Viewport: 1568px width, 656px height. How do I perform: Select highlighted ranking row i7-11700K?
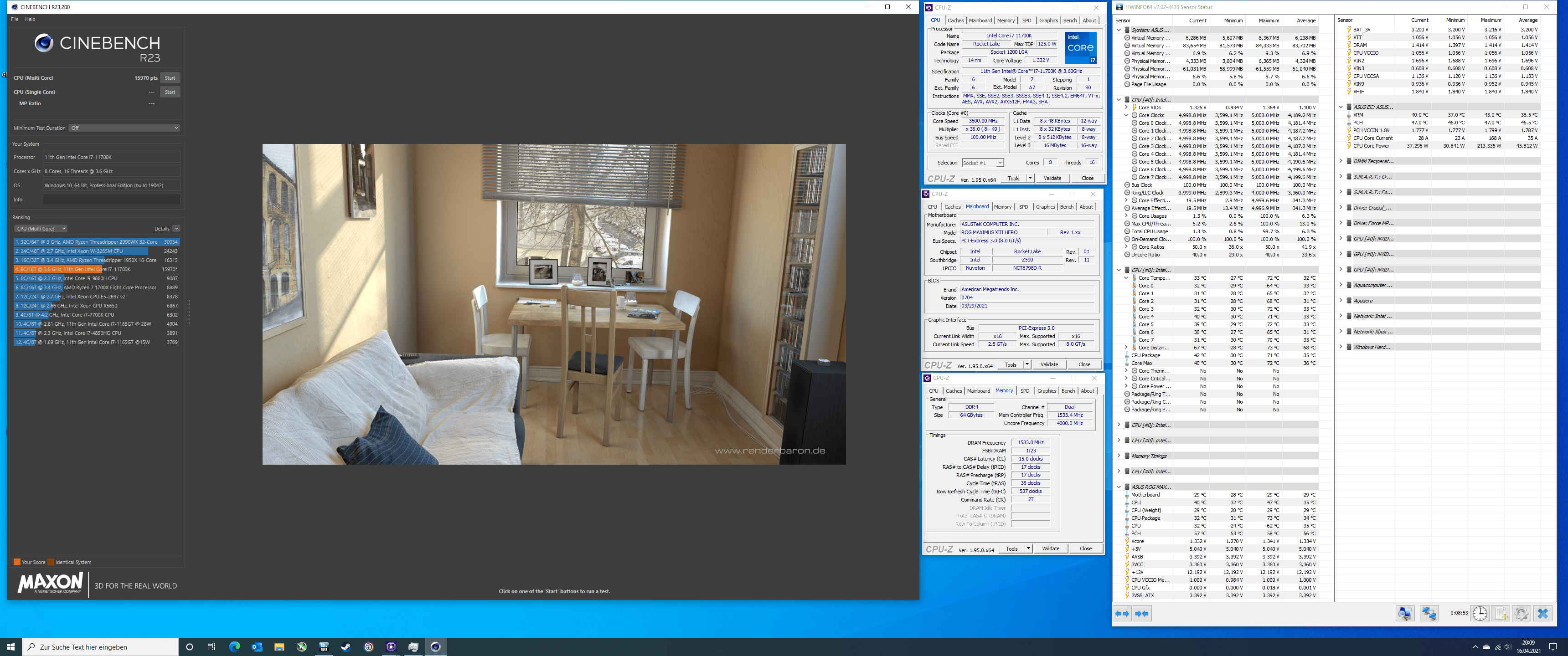97,270
